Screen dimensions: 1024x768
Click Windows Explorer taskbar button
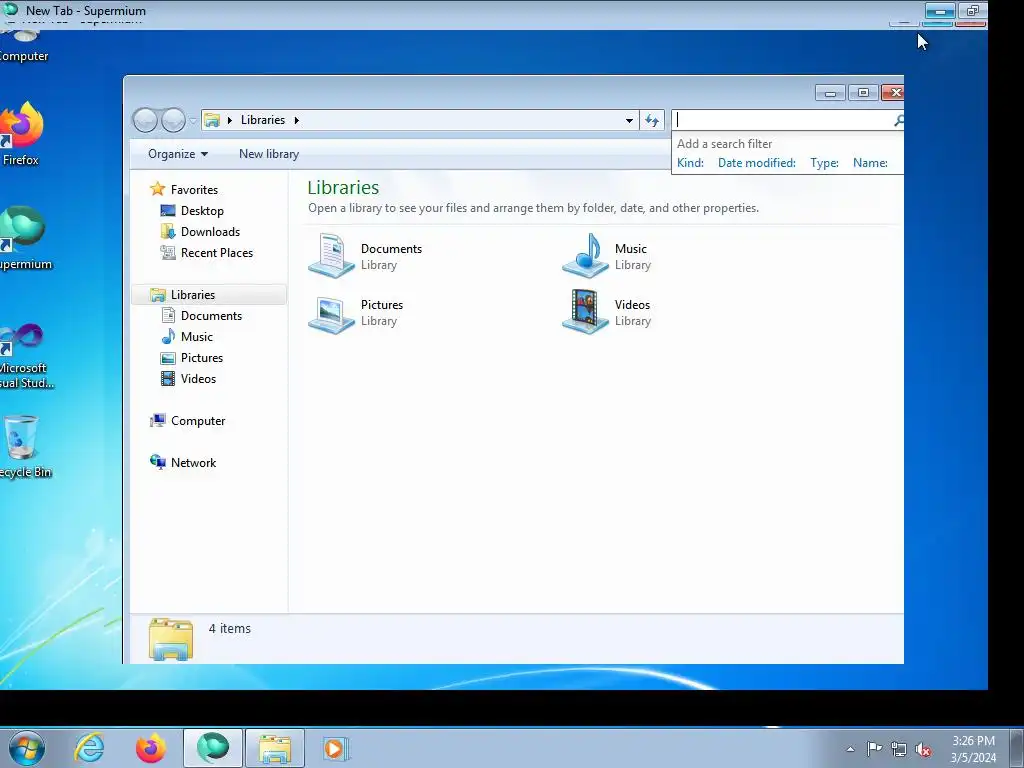[275, 748]
